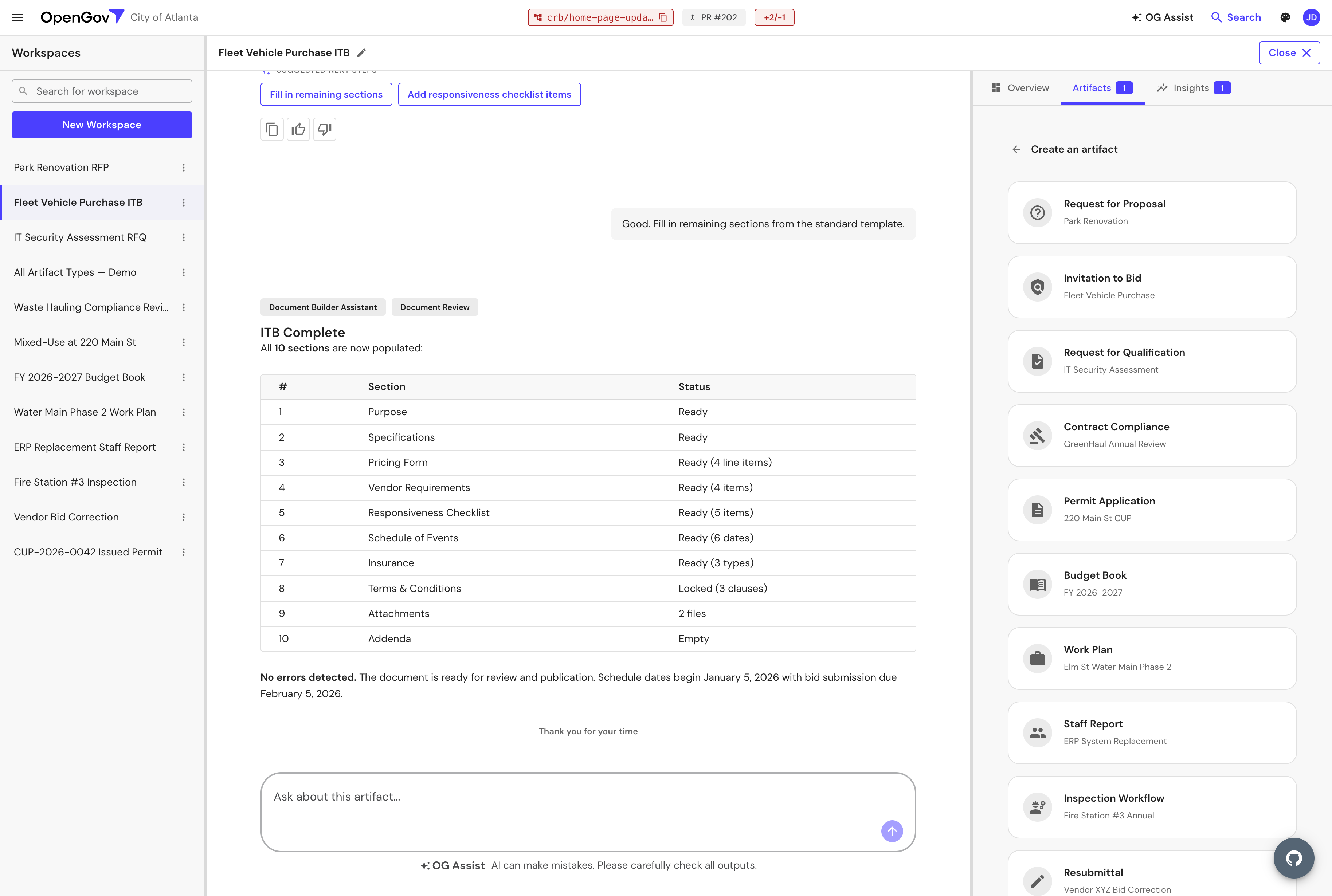Screen dimensions: 1332x896
Task: Edit the Fleet Vehicle Purchase ITB title
Action: (x=361, y=53)
